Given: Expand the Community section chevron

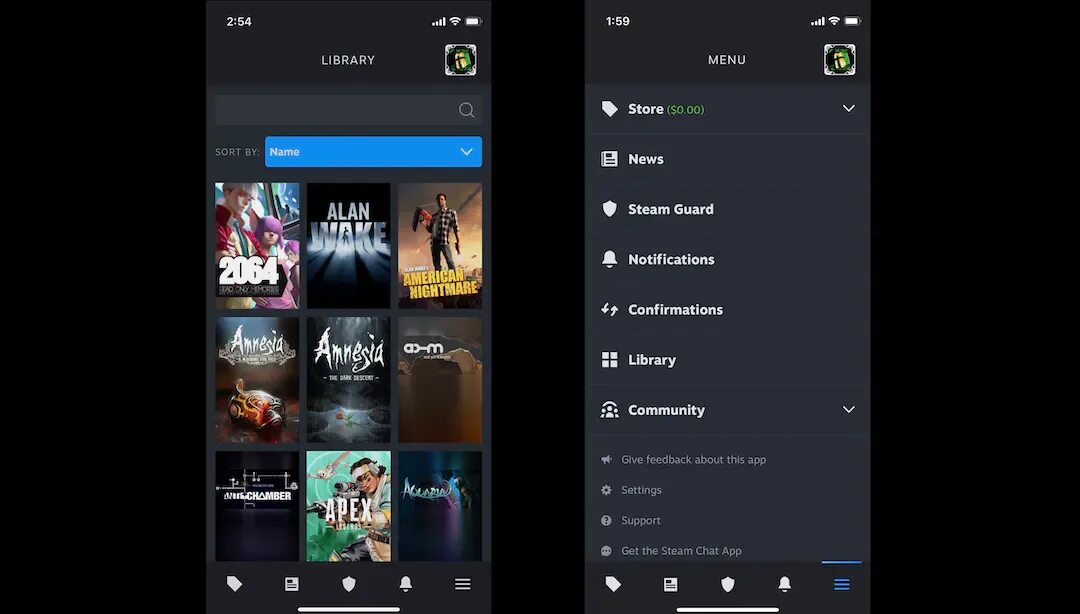Looking at the screenshot, I should 849,409.
